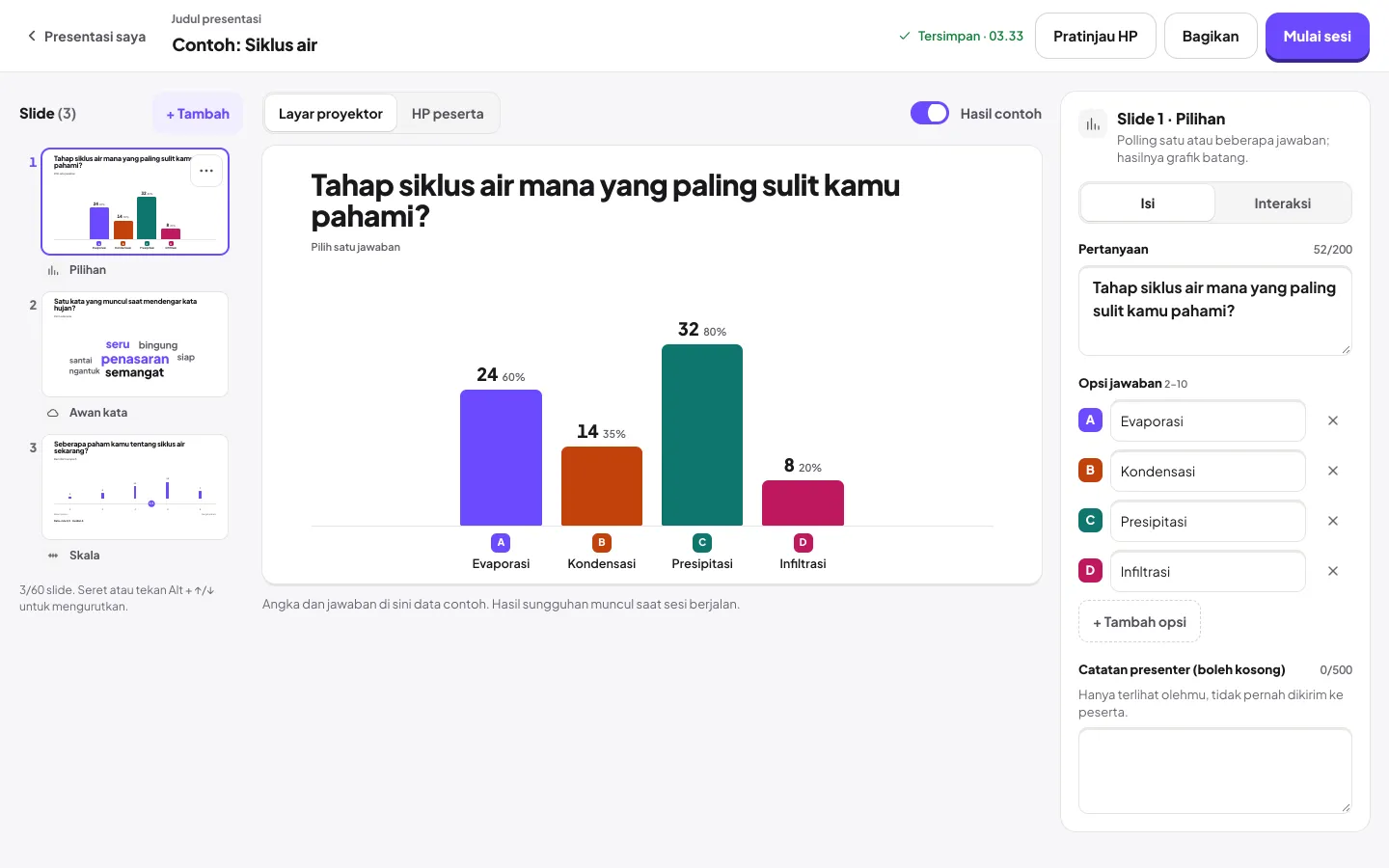Switch to Layar proyektor view
Image resolution: width=1389 pixels, height=868 pixels.
[331, 114]
